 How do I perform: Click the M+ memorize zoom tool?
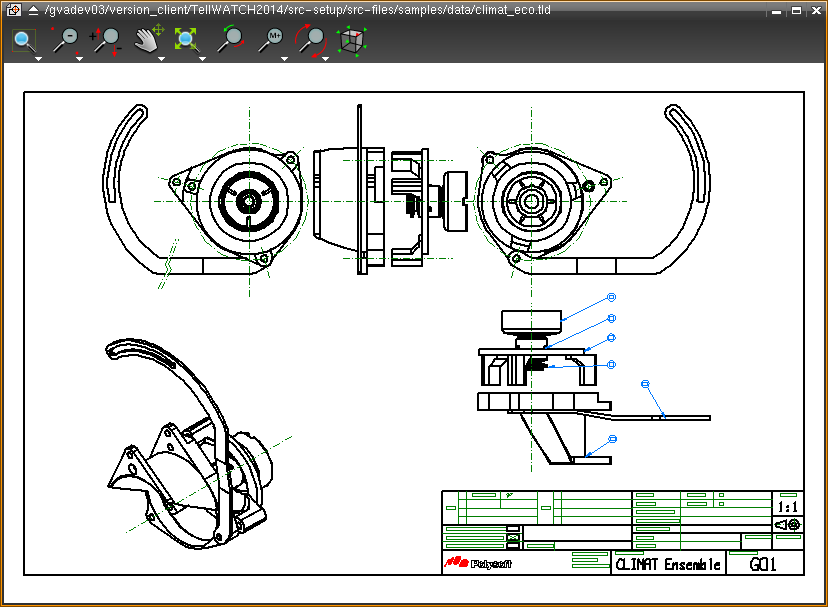(271, 40)
